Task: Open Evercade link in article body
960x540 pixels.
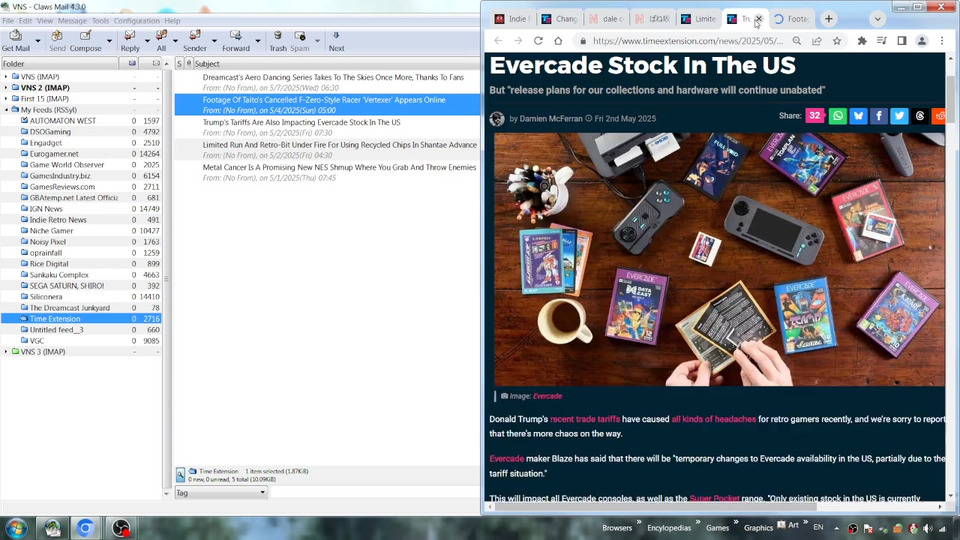Action: [x=506, y=459]
